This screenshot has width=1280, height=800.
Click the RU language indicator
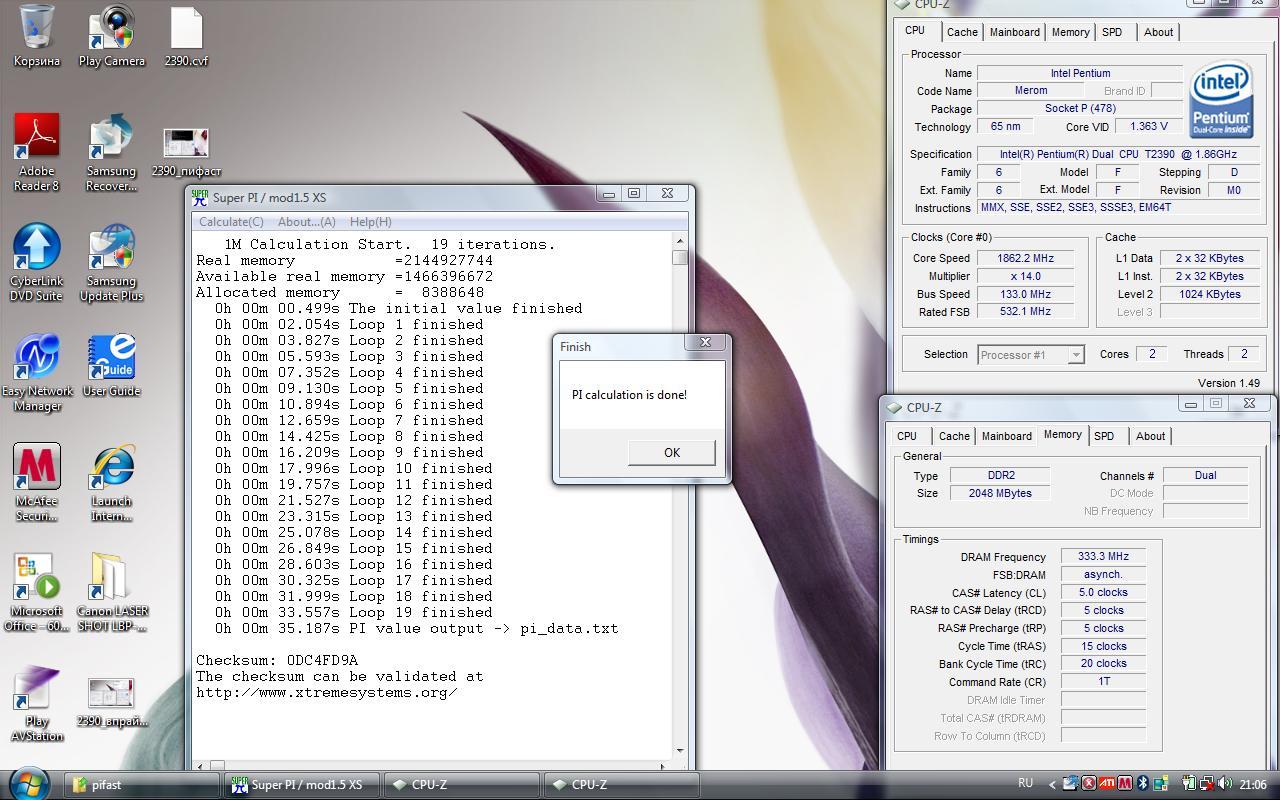[1025, 784]
